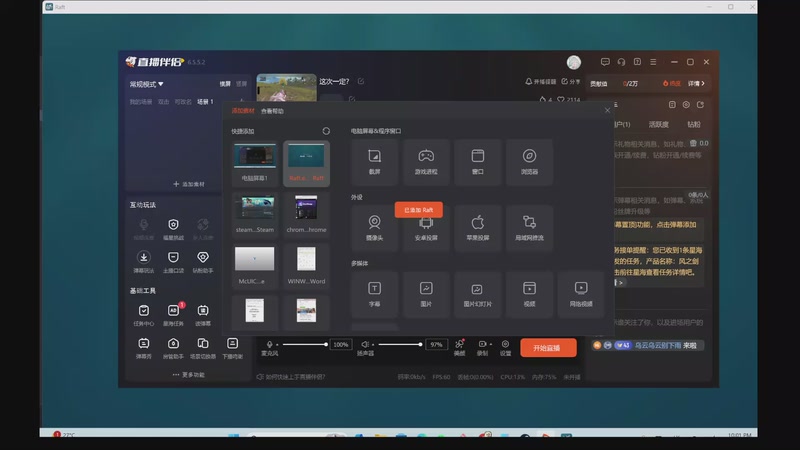Add a 图片 image source
Image resolution: width=800 pixels, height=450 pixels.
point(426,294)
